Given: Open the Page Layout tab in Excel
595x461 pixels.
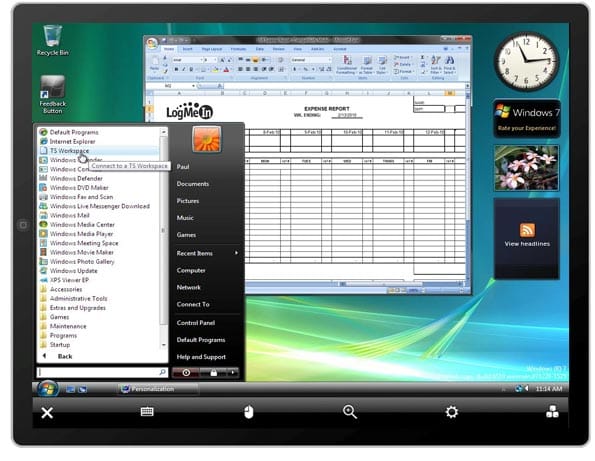Looking at the screenshot, I should (212, 49).
